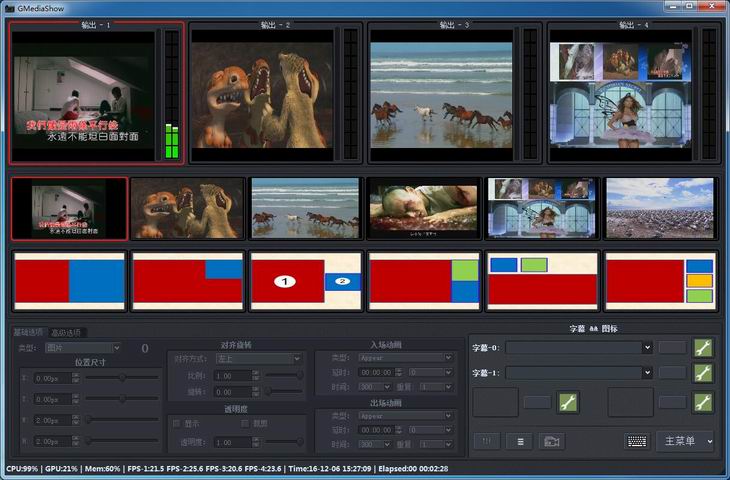Select the bird flock sky source thumbnail
This screenshot has height=480, width=730.
[660, 209]
